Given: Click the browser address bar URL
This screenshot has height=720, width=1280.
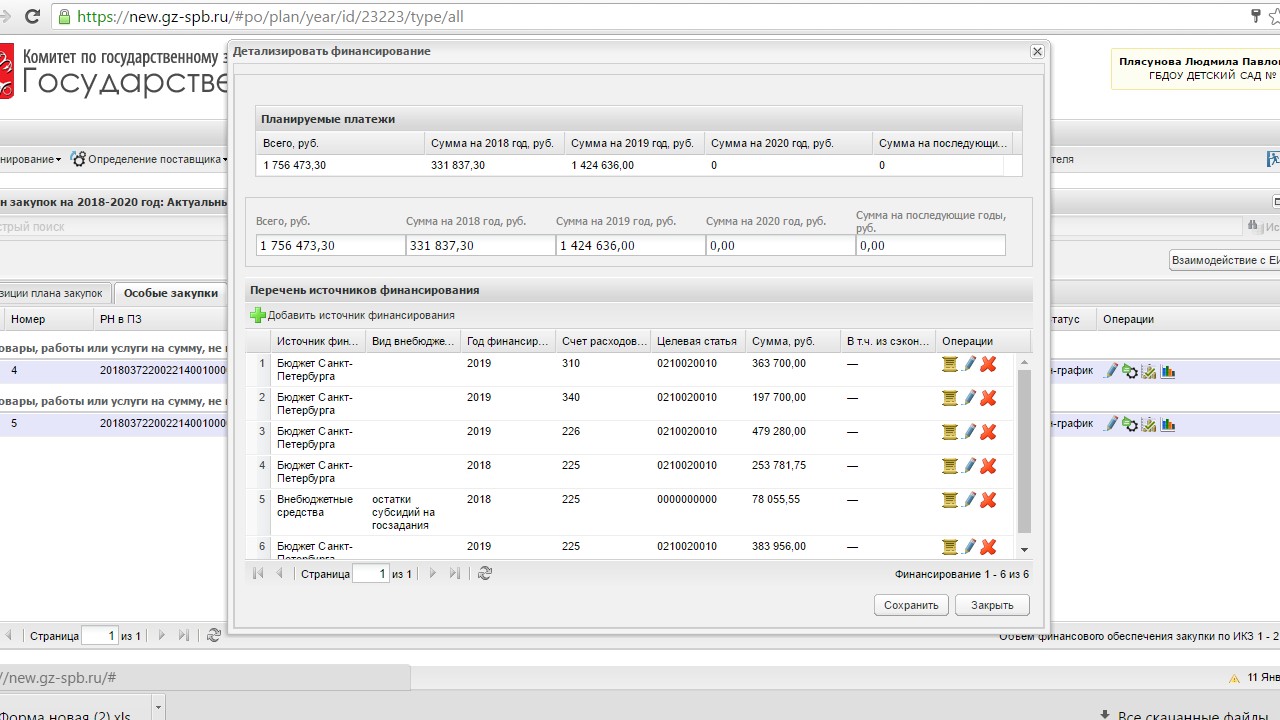Looking at the screenshot, I should [270, 17].
